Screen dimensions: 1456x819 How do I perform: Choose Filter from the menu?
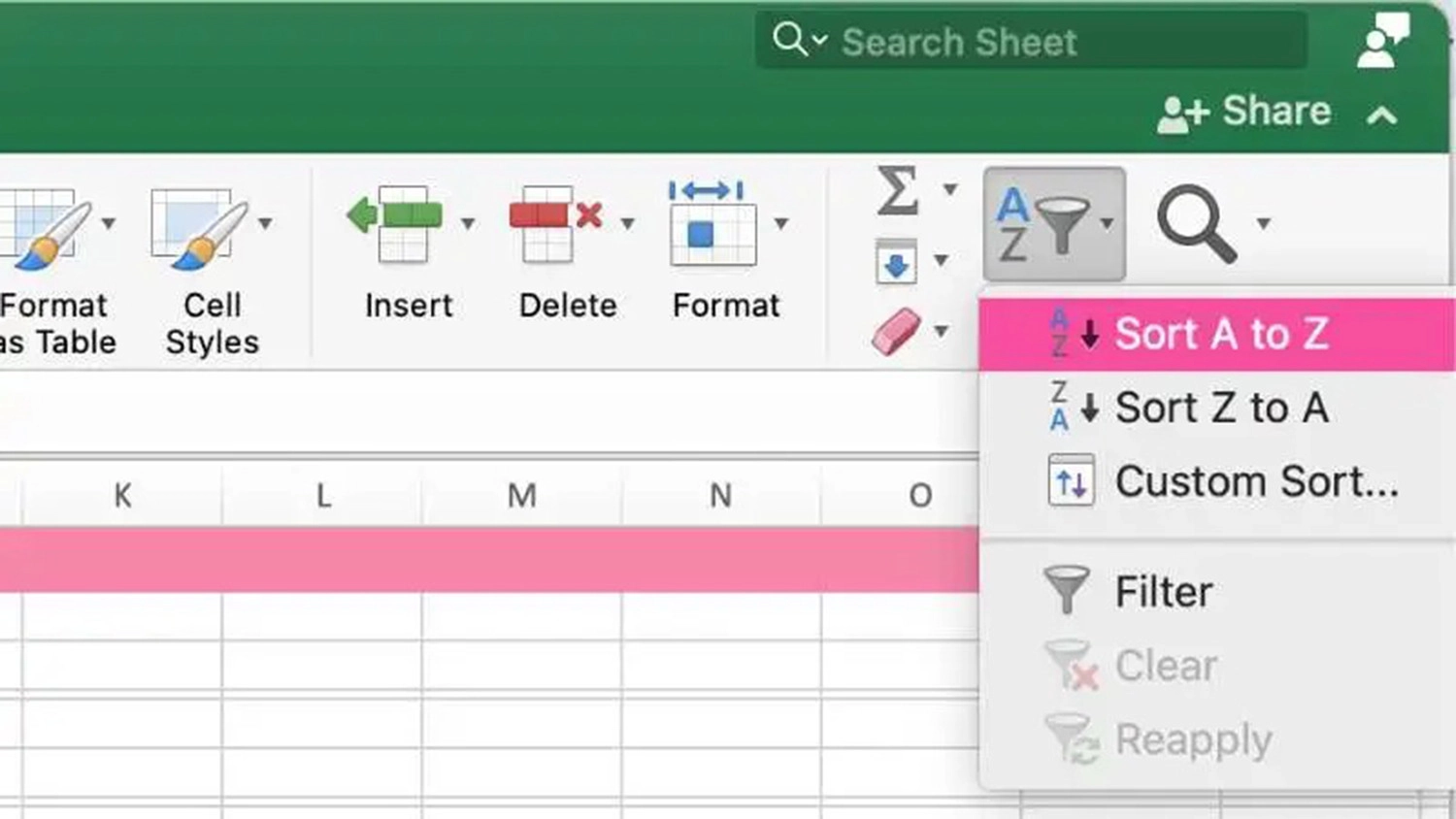1217,592
